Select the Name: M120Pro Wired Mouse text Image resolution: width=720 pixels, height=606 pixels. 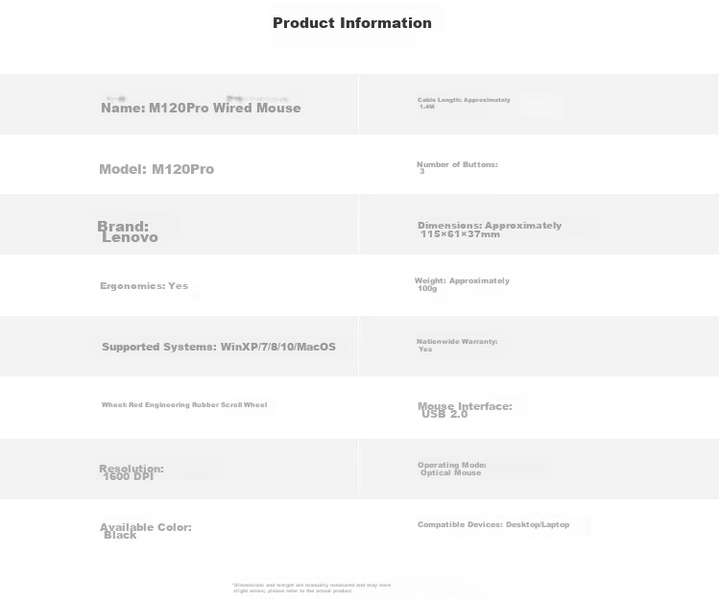201,108
